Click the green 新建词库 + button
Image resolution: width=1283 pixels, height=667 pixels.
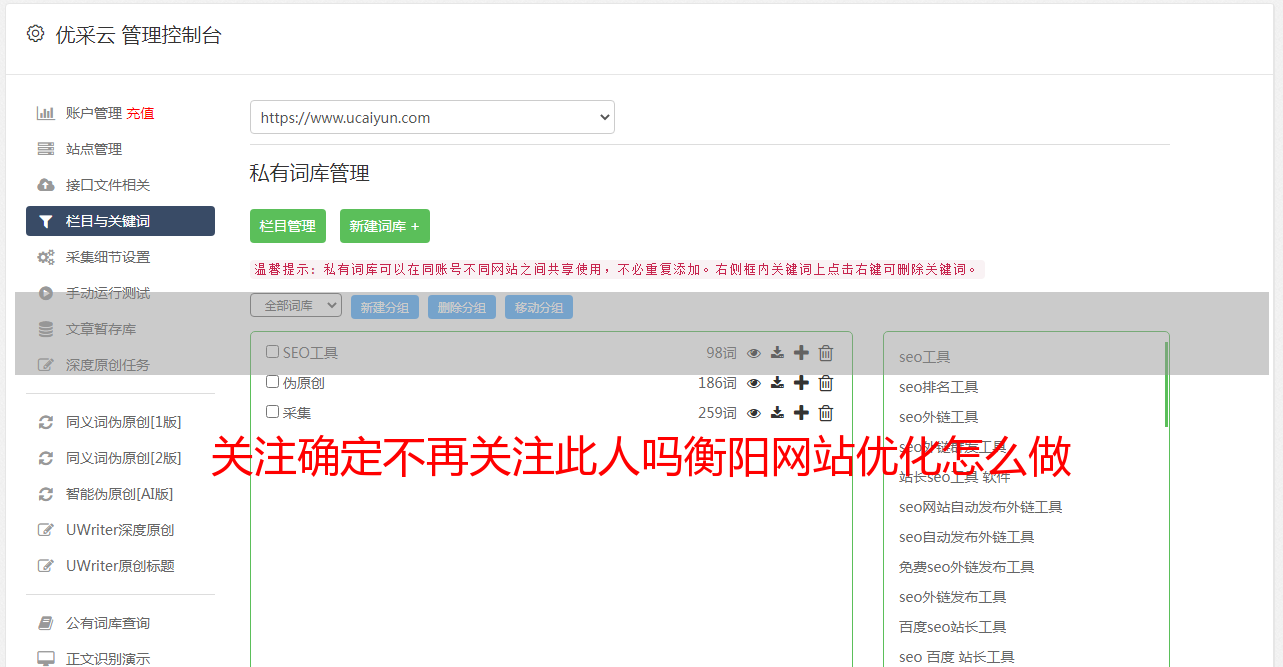(385, 226)
